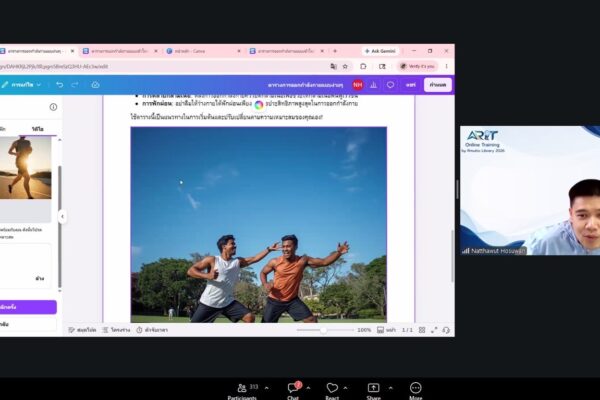Enter fullscreen with expand arrows icon
The width and height of the screenshot is (600, 400).
coord(434,330)
